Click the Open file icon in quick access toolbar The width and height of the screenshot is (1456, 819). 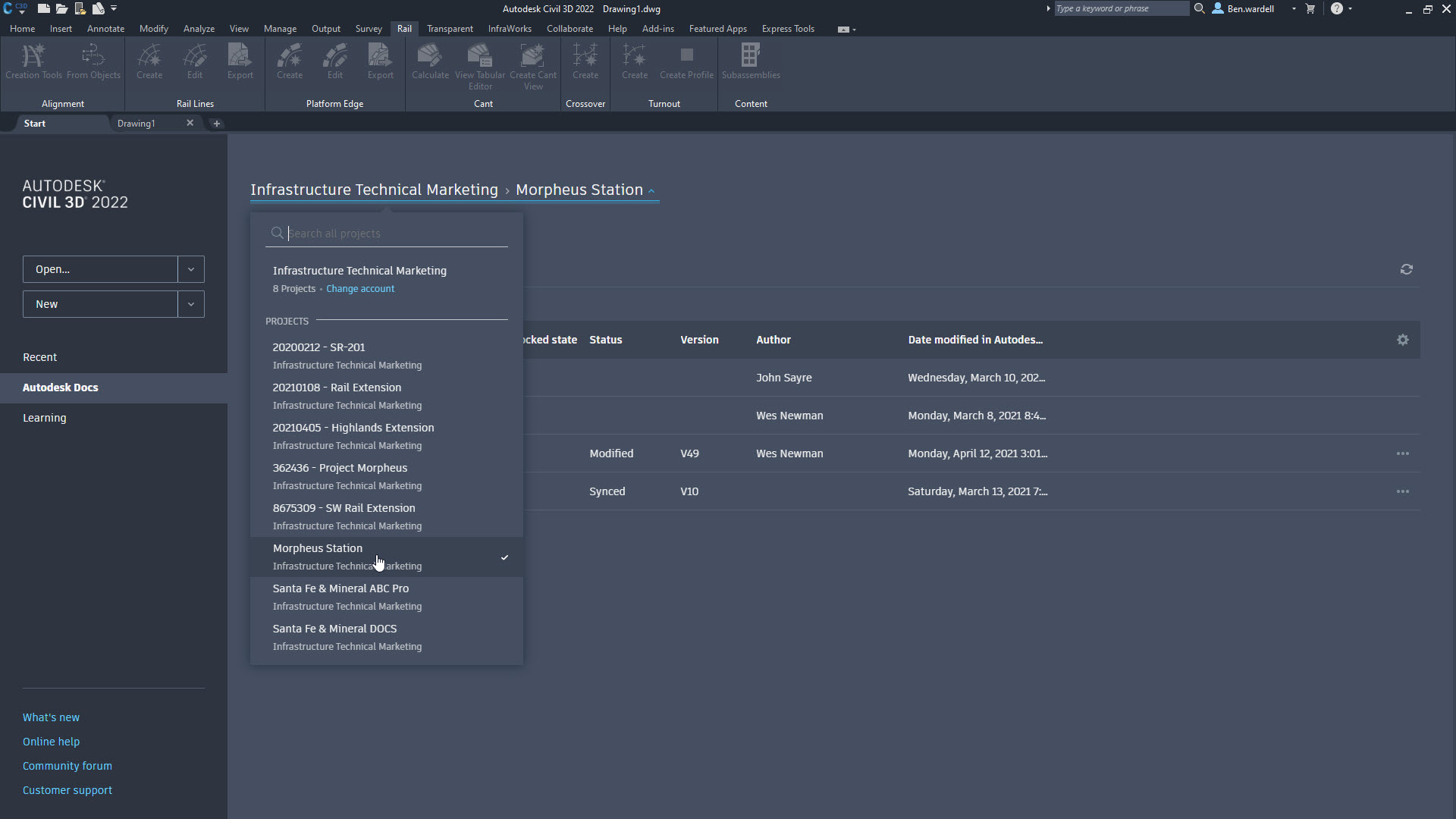tap(61, 8)
